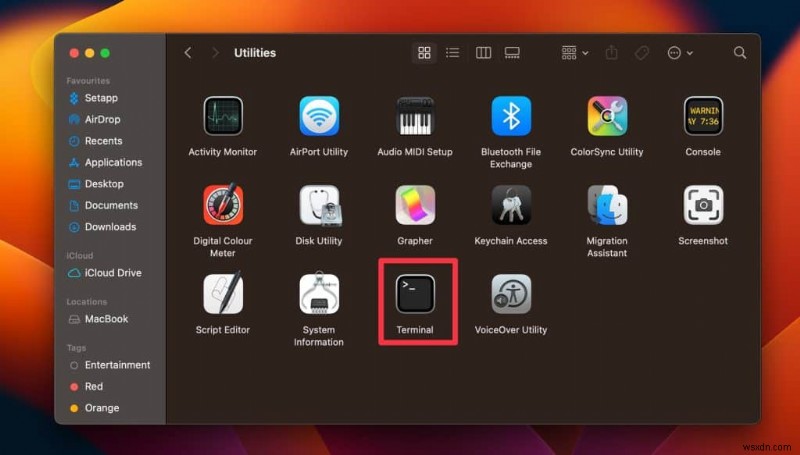Open iCloud Drive in the sidebar
Viewport: 800px width, 455px height.
pyautogui.click(x=105, y=273)
